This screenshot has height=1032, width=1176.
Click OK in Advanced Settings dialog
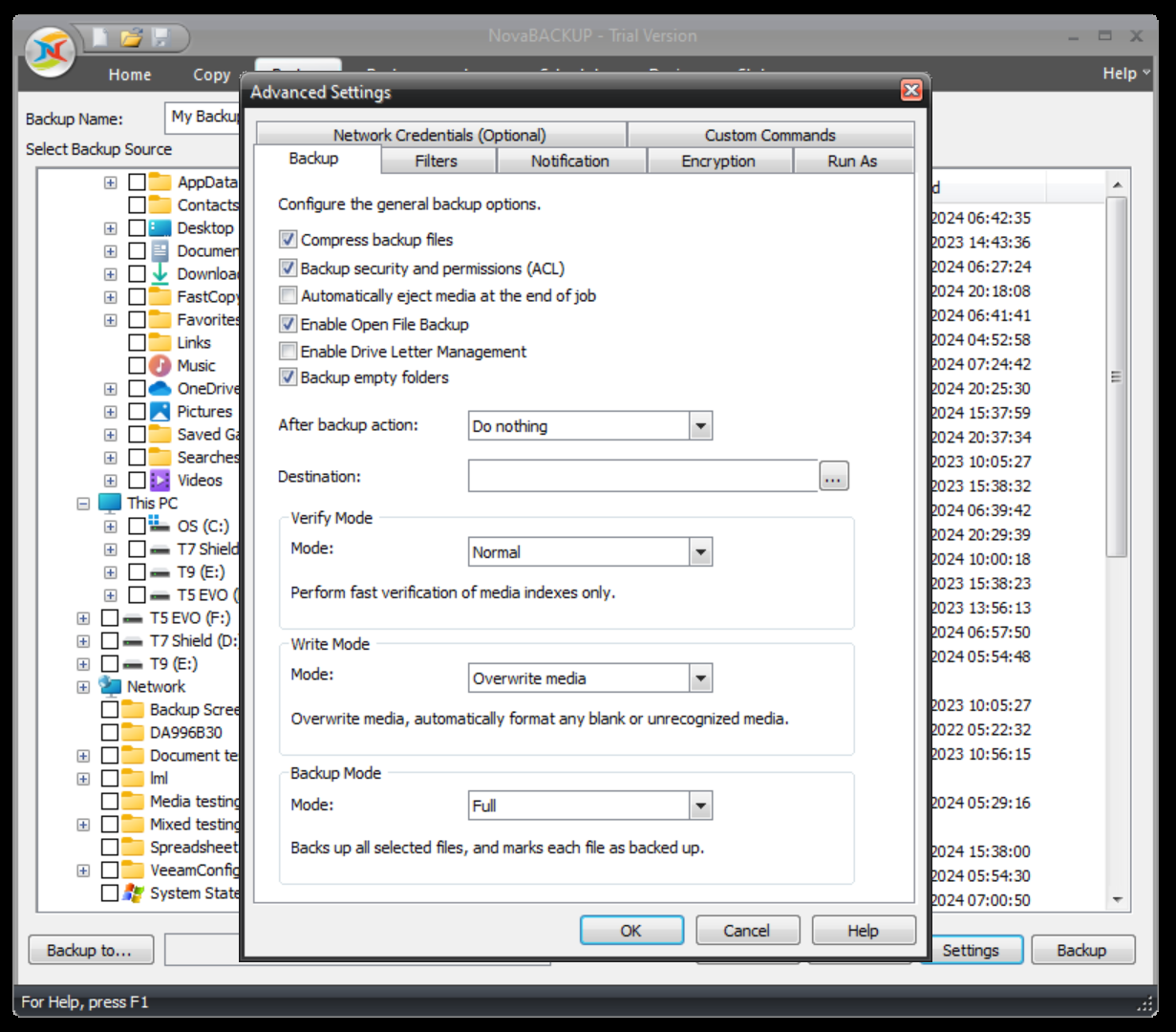click(631, 930)
